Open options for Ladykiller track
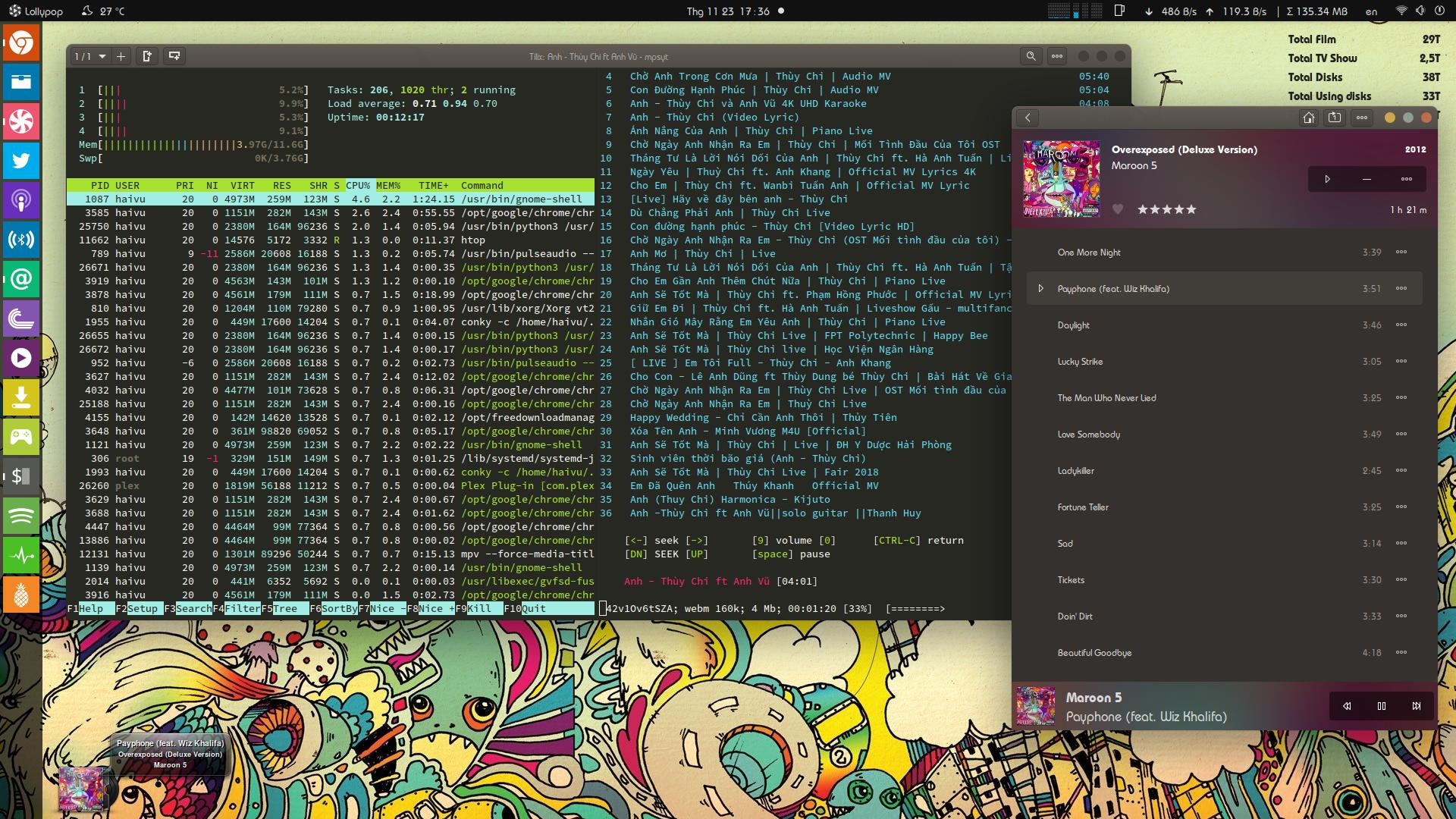1456x819 pixels. click(x=1401, y=471)
